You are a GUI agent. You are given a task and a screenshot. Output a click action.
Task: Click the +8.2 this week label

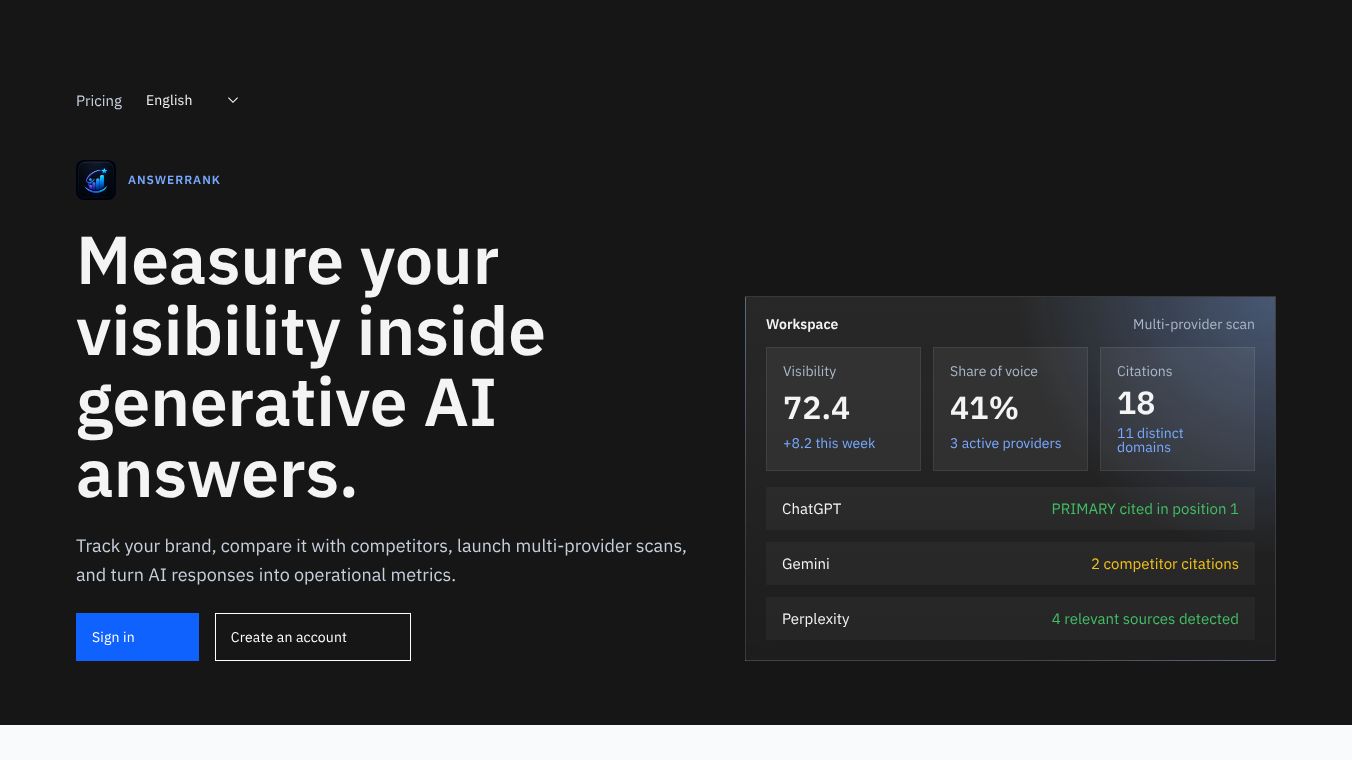point(829,443)
